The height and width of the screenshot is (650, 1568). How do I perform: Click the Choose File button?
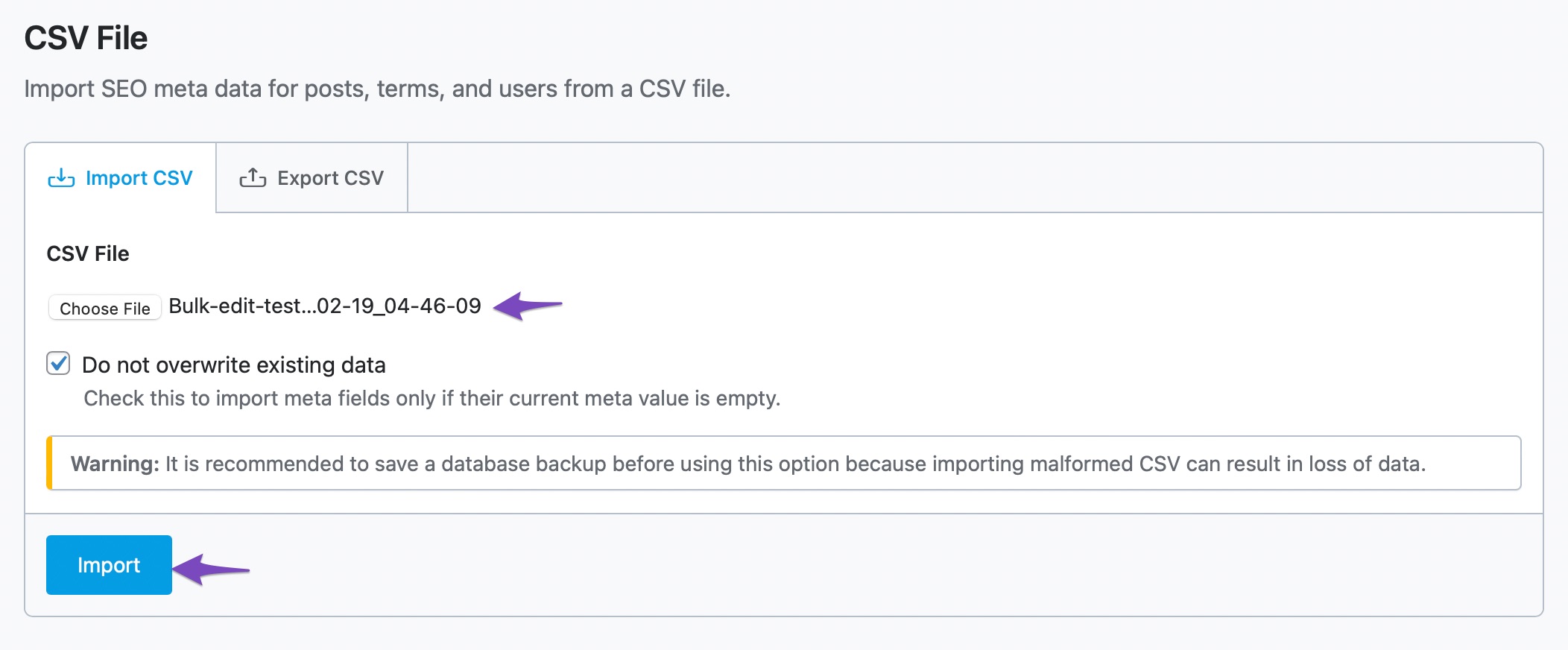105,308
